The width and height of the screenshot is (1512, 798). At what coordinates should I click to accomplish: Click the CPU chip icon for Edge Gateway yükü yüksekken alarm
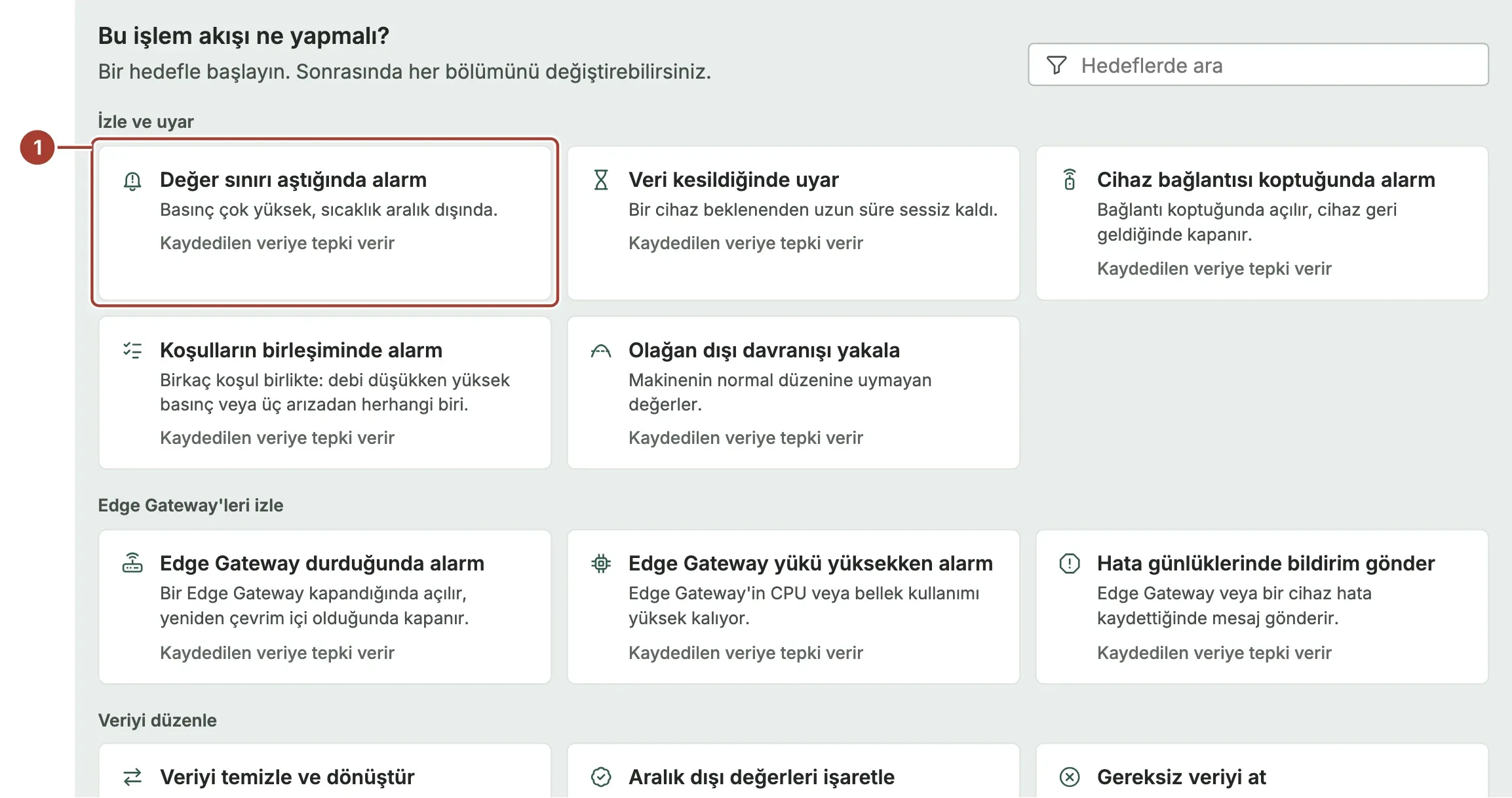pyautogui.click(x=601, y=563)
